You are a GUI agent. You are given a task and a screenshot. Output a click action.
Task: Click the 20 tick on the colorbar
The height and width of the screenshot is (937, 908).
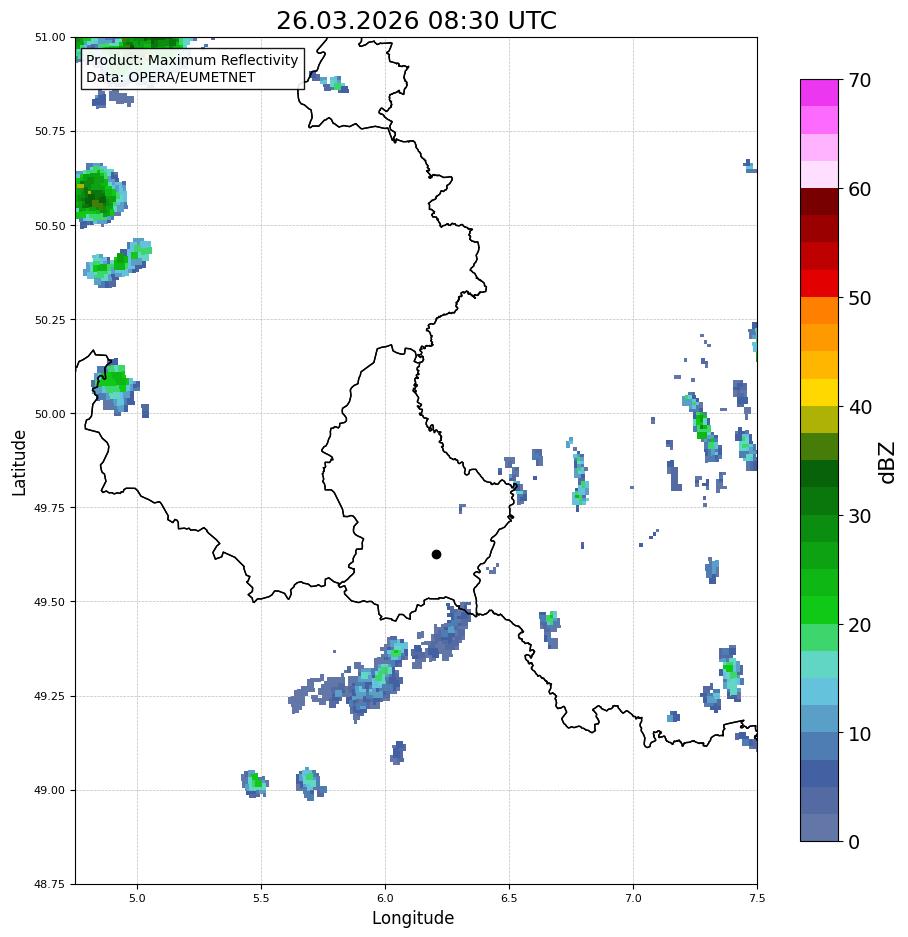(x=860, y=625)
